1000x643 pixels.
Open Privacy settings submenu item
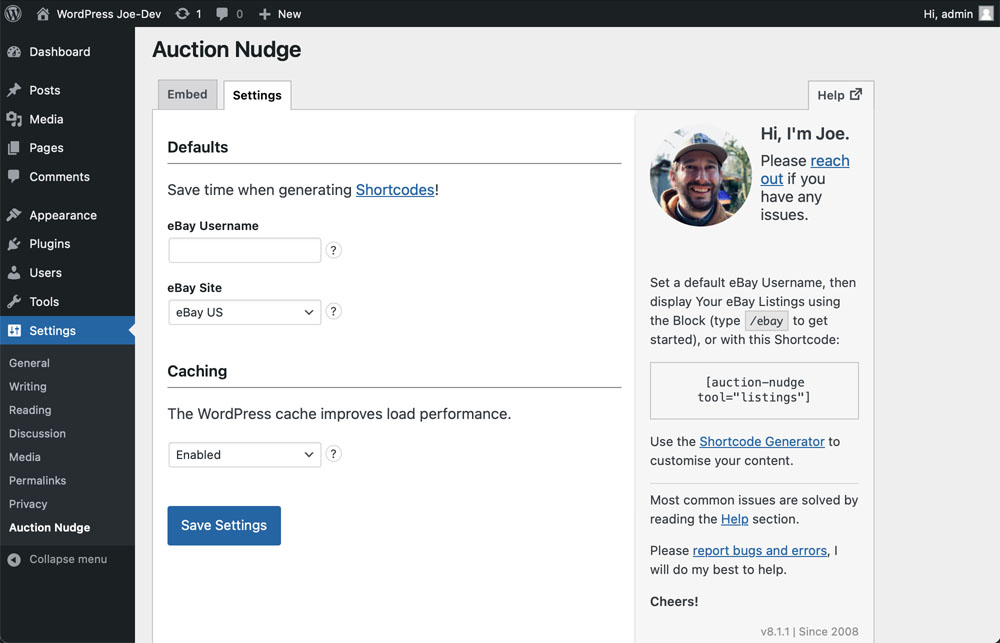tap(28, 505)
